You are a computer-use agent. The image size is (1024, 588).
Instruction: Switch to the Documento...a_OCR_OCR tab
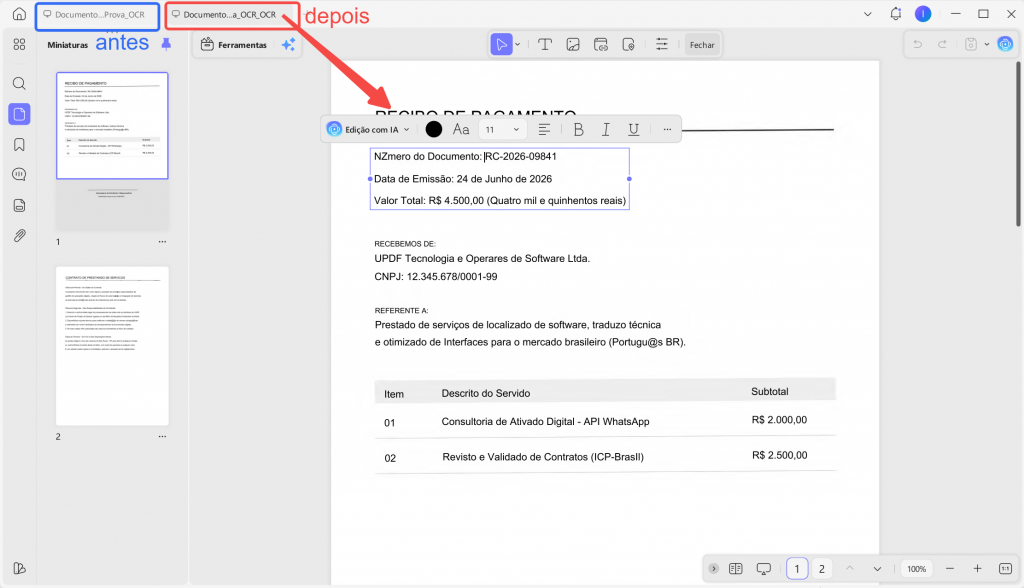tap(232, 16)
